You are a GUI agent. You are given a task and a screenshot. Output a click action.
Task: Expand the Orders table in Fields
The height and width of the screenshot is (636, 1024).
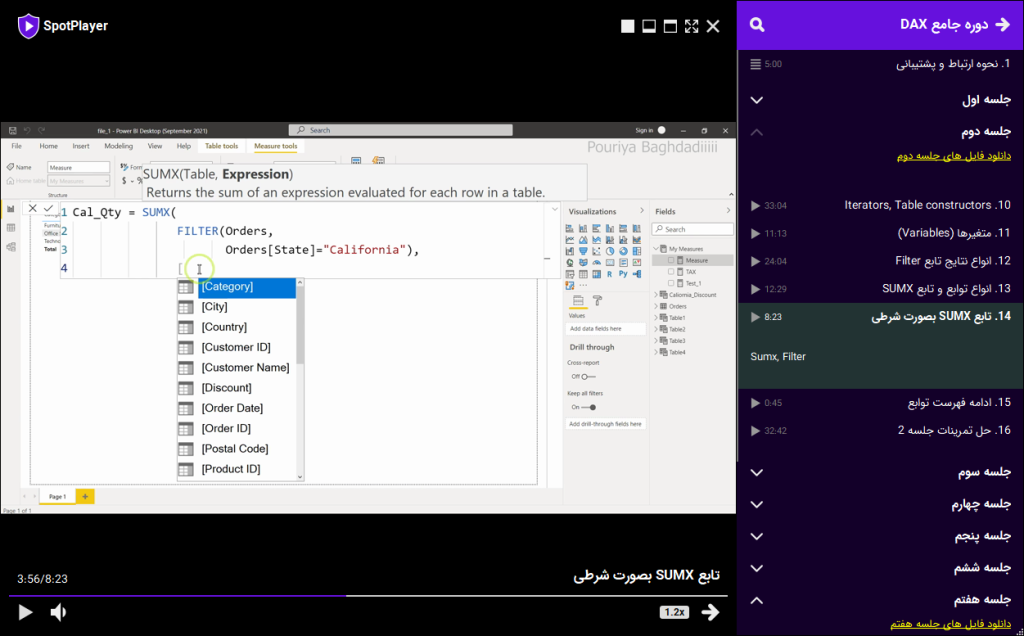click(656, 306)
